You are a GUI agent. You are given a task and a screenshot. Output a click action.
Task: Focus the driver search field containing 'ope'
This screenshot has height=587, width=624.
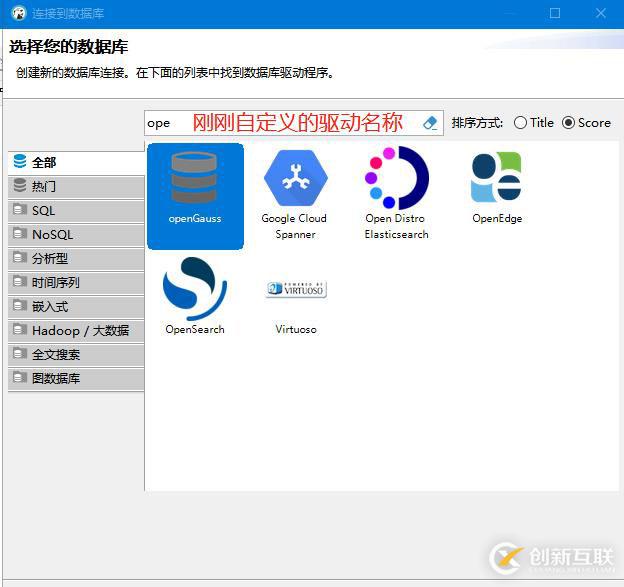pyautogui.click(x=294, y=123)
